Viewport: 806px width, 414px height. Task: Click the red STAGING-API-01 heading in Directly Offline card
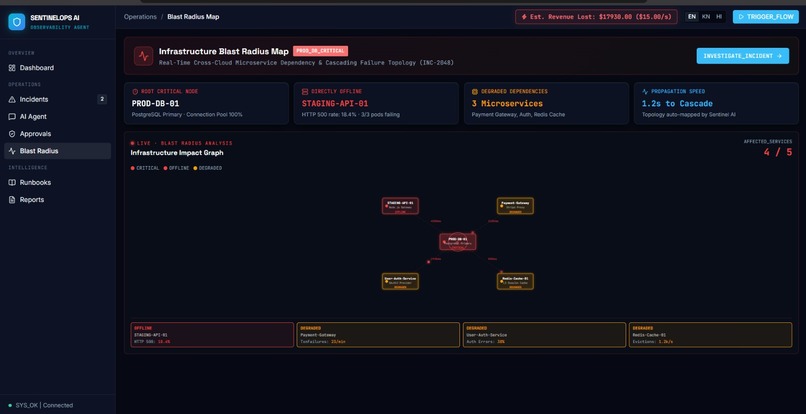pos(334,103)
